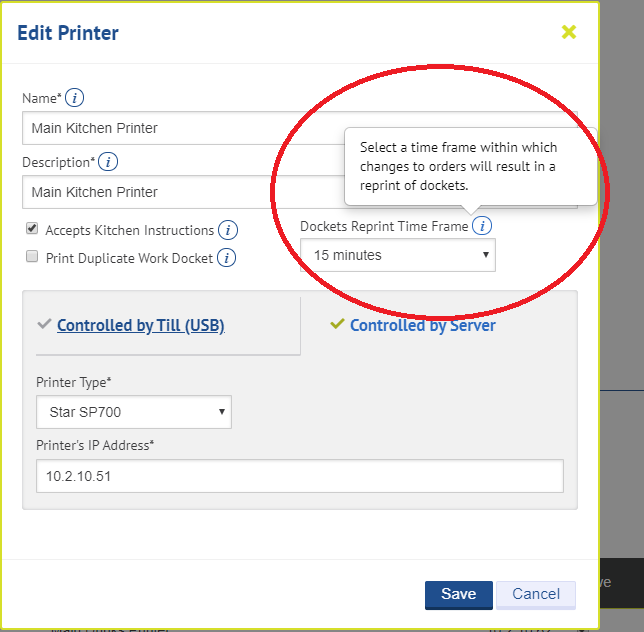Viewport: 644px width, 632px height.
Task: Save the printer settings
Action: pos(459,595)
